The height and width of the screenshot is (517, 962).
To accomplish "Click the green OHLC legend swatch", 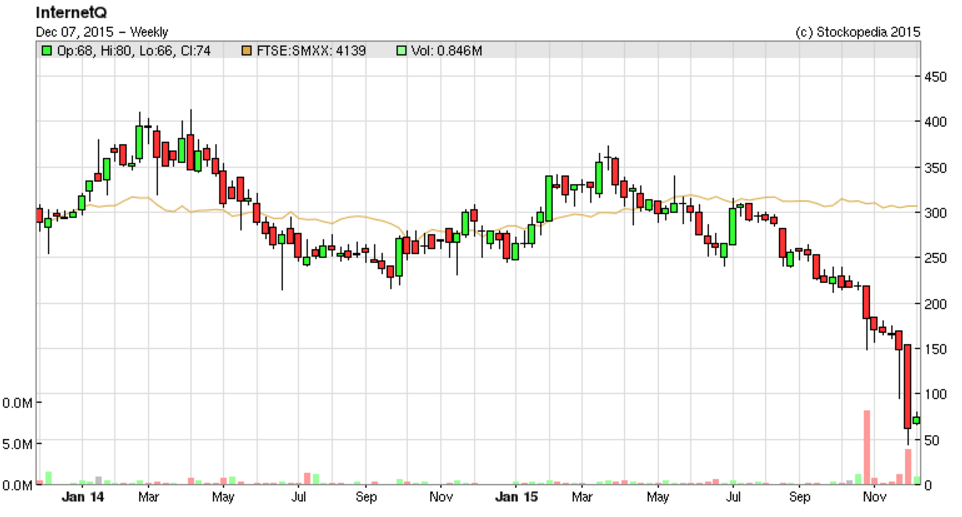I will (47, 51).
